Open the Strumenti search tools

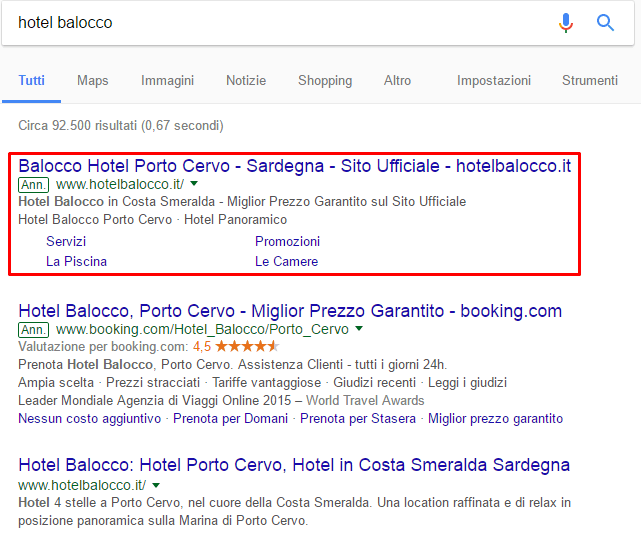[589, 80]
